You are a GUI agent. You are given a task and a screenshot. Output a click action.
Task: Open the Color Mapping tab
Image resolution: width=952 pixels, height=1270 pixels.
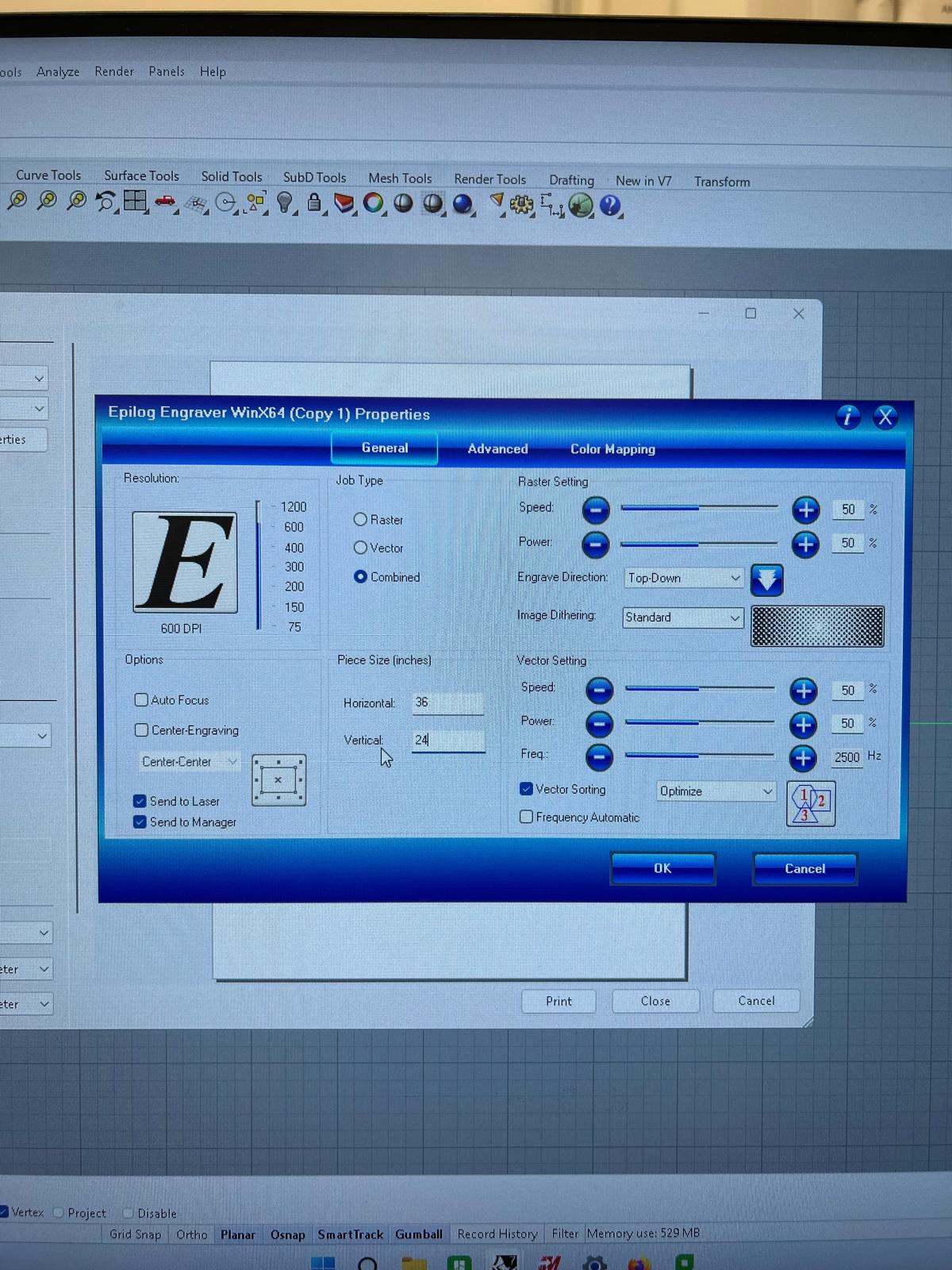(612, 449)
